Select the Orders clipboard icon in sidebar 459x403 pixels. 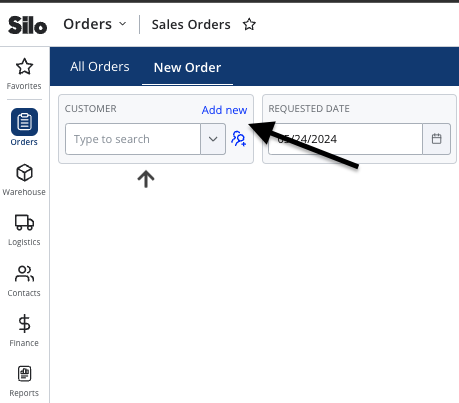coord(24,122)
